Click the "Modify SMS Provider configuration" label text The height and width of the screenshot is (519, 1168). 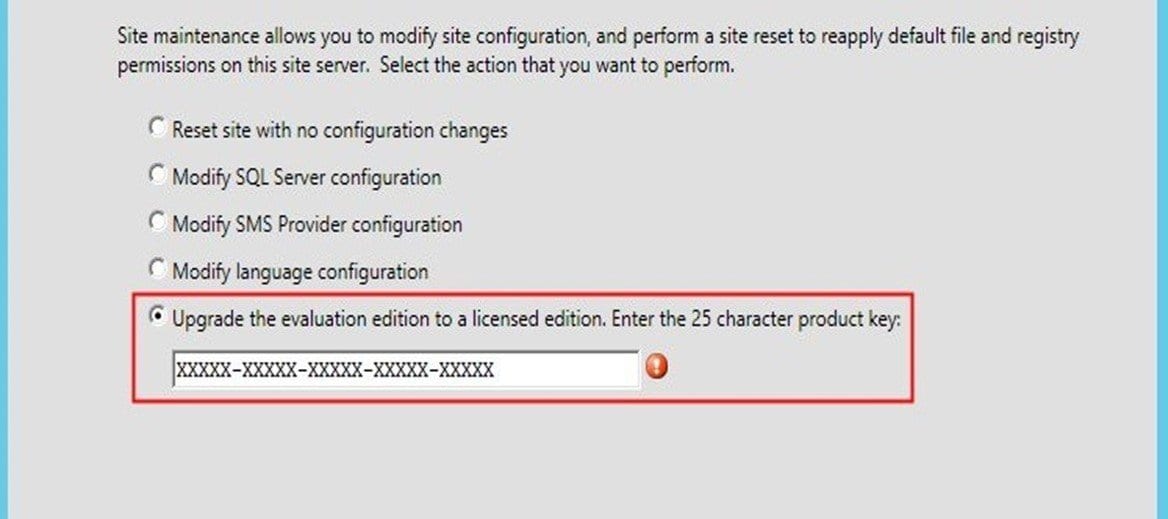click(x=317, y=225)
